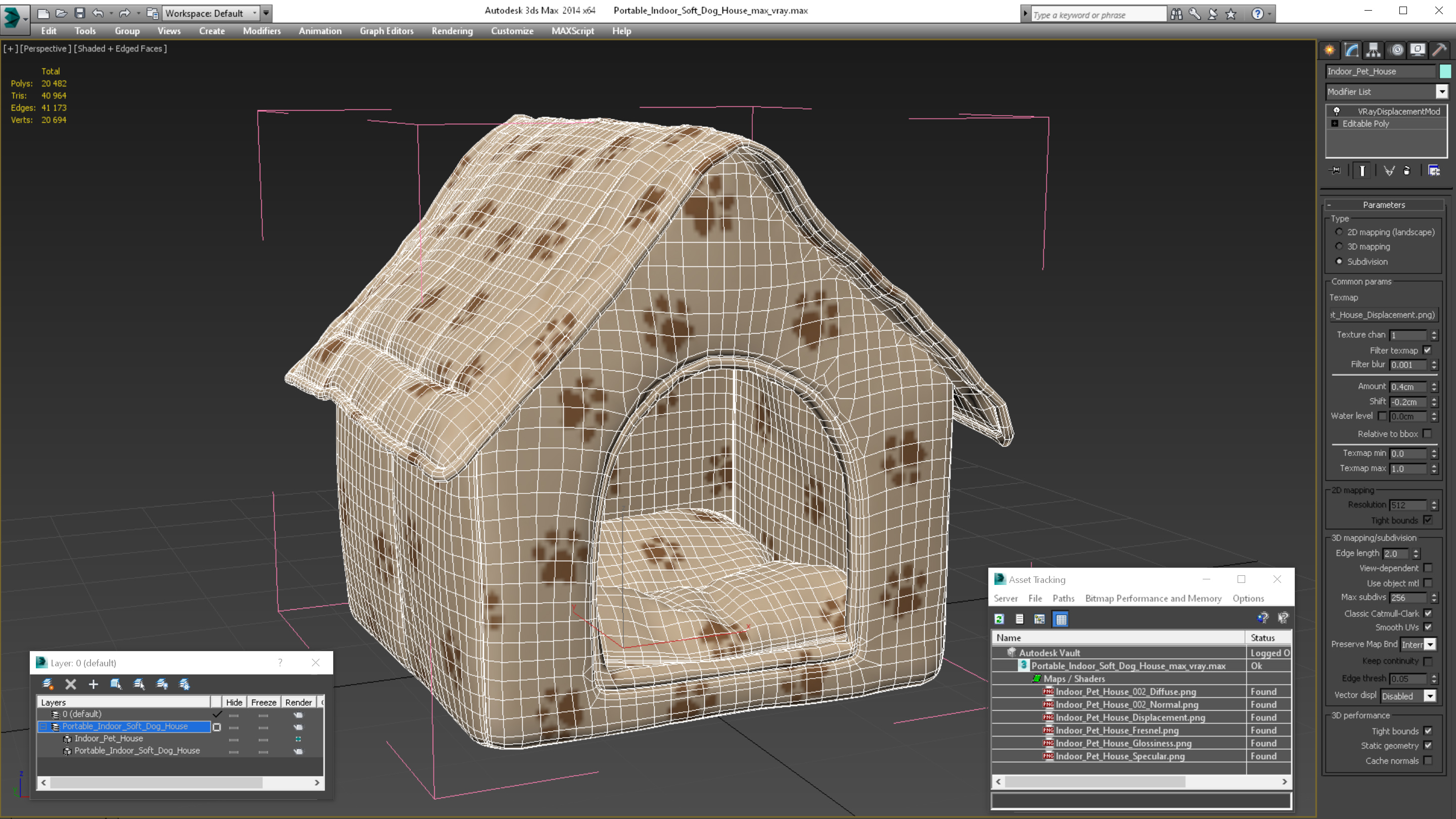Click Remove Modifier trash icon

tap(1407, 170)
